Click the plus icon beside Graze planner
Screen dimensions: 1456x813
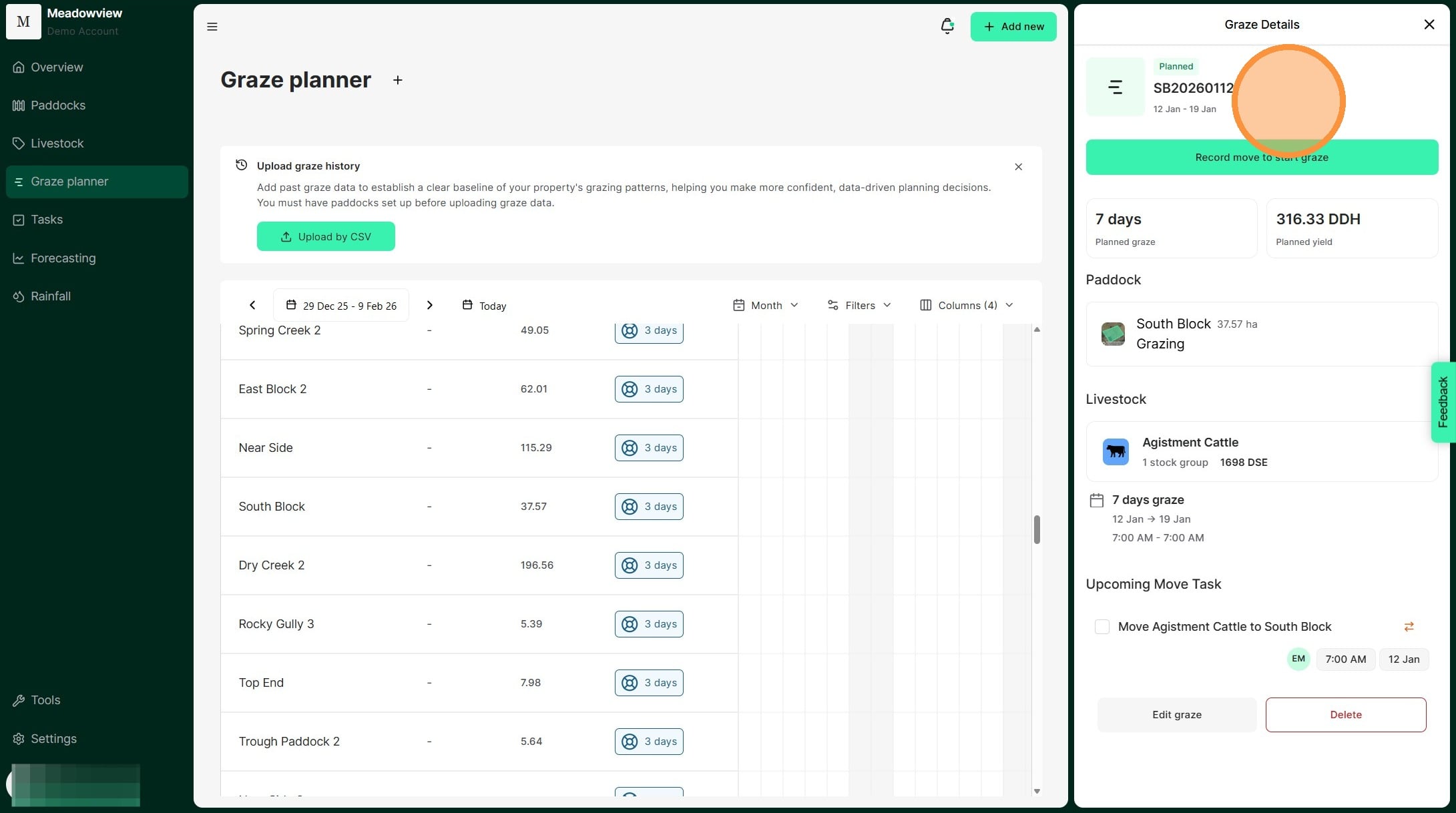(x=397, y=80)
